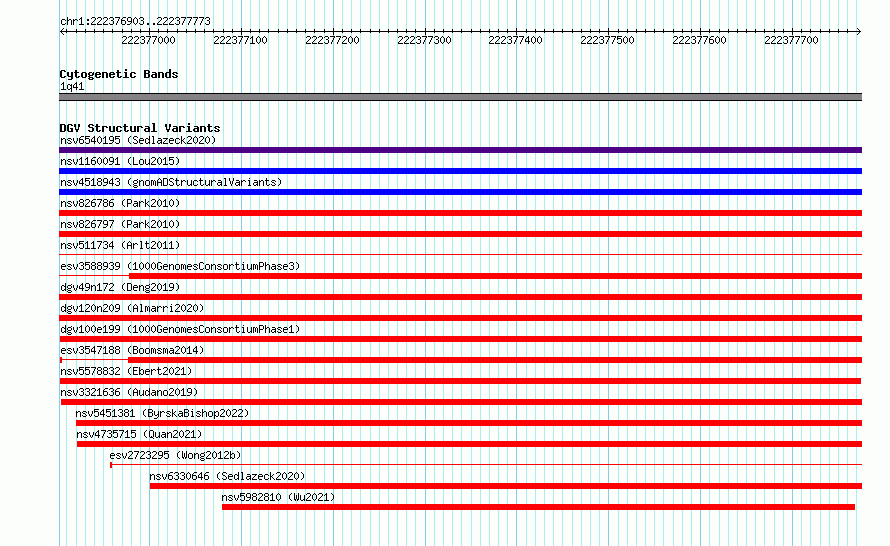Click the nsv6540195 (Sedlazeck2020) variant label
890x546 pixels.
[138, 140]
